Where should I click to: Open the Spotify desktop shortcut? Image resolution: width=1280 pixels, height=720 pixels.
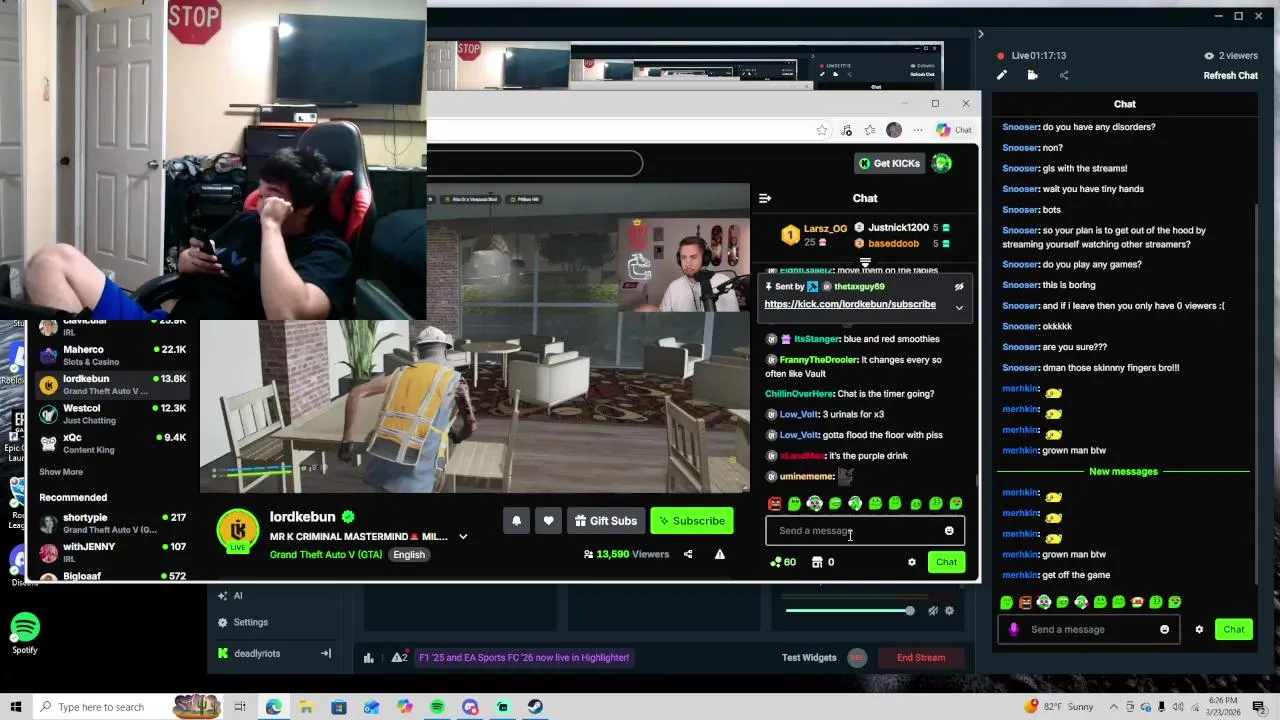[25, 634]
